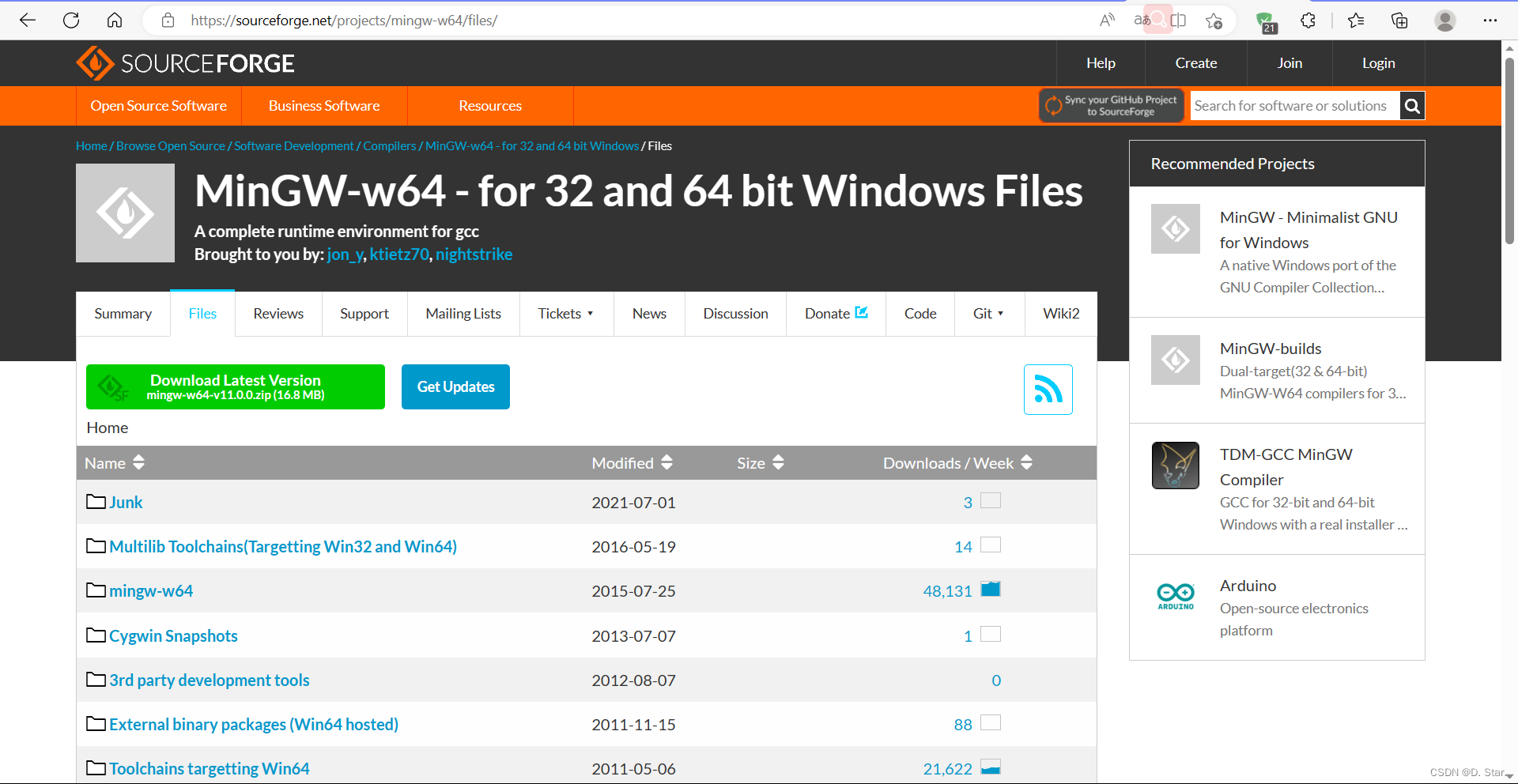
Task: Open the Code tab
Action: point(920,314)
